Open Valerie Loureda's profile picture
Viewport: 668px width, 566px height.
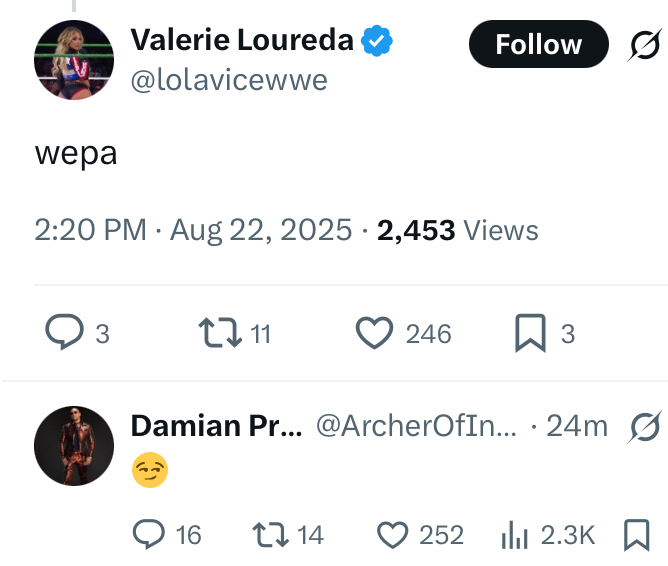coord(72,60)
